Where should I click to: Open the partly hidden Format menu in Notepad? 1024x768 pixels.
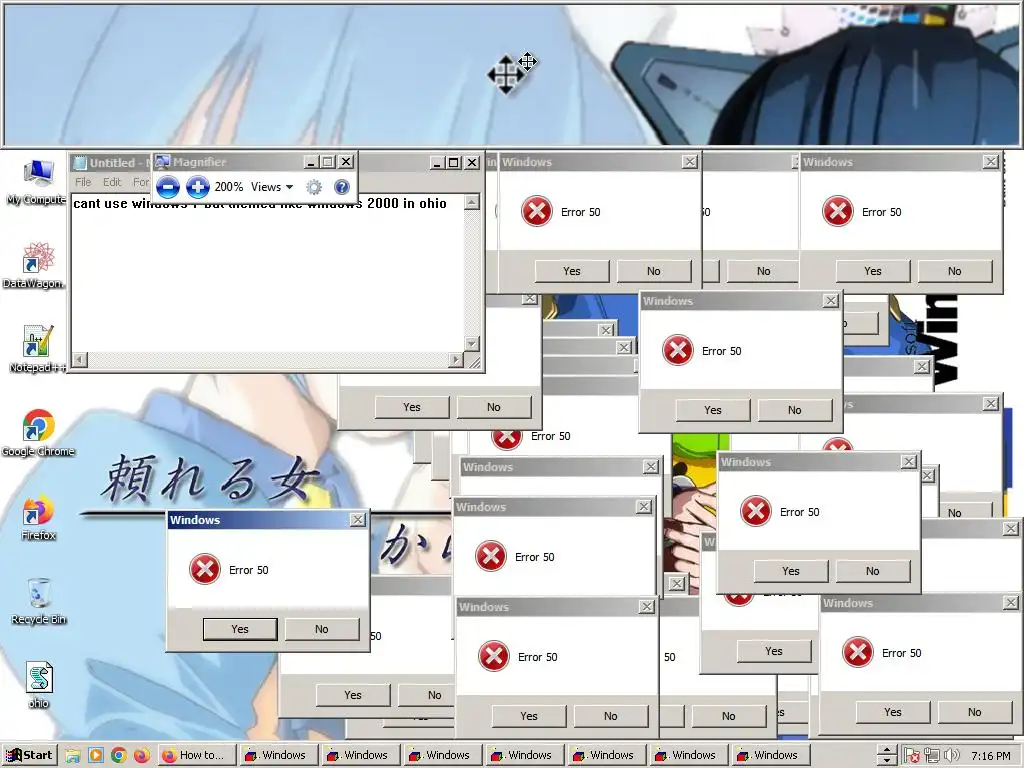[x=141, y=182]
